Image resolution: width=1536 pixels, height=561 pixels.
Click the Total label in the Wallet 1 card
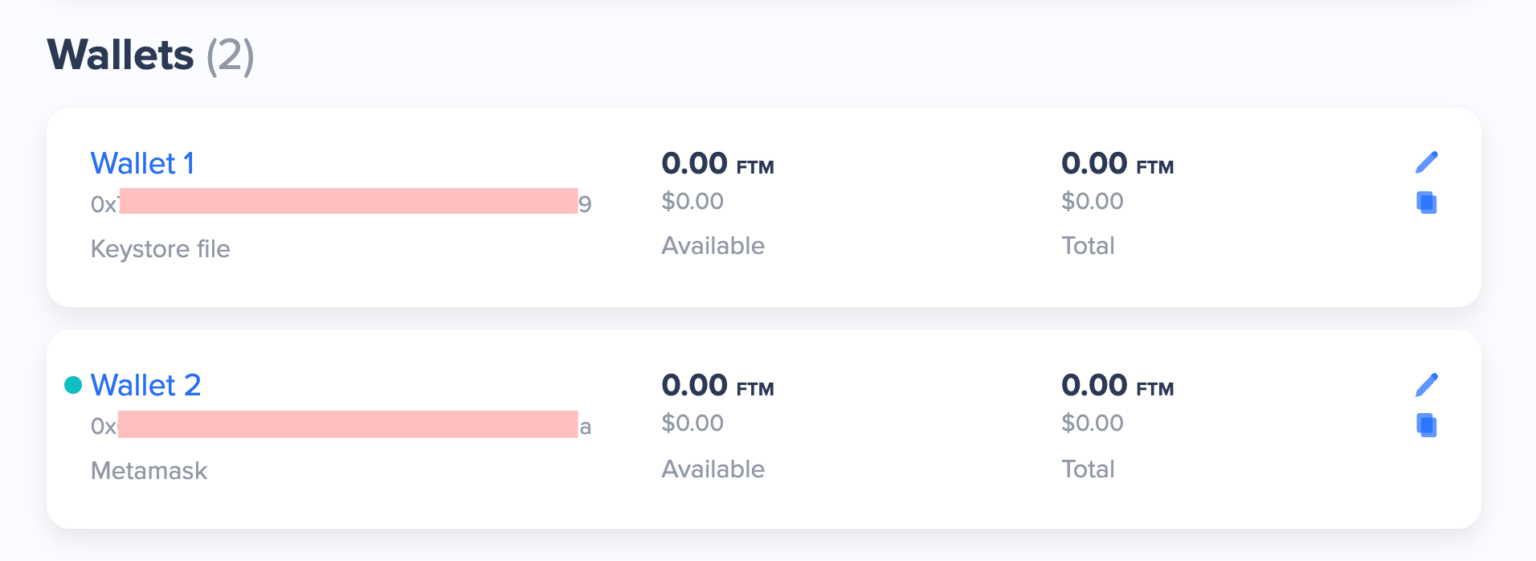coord(1088,246)
